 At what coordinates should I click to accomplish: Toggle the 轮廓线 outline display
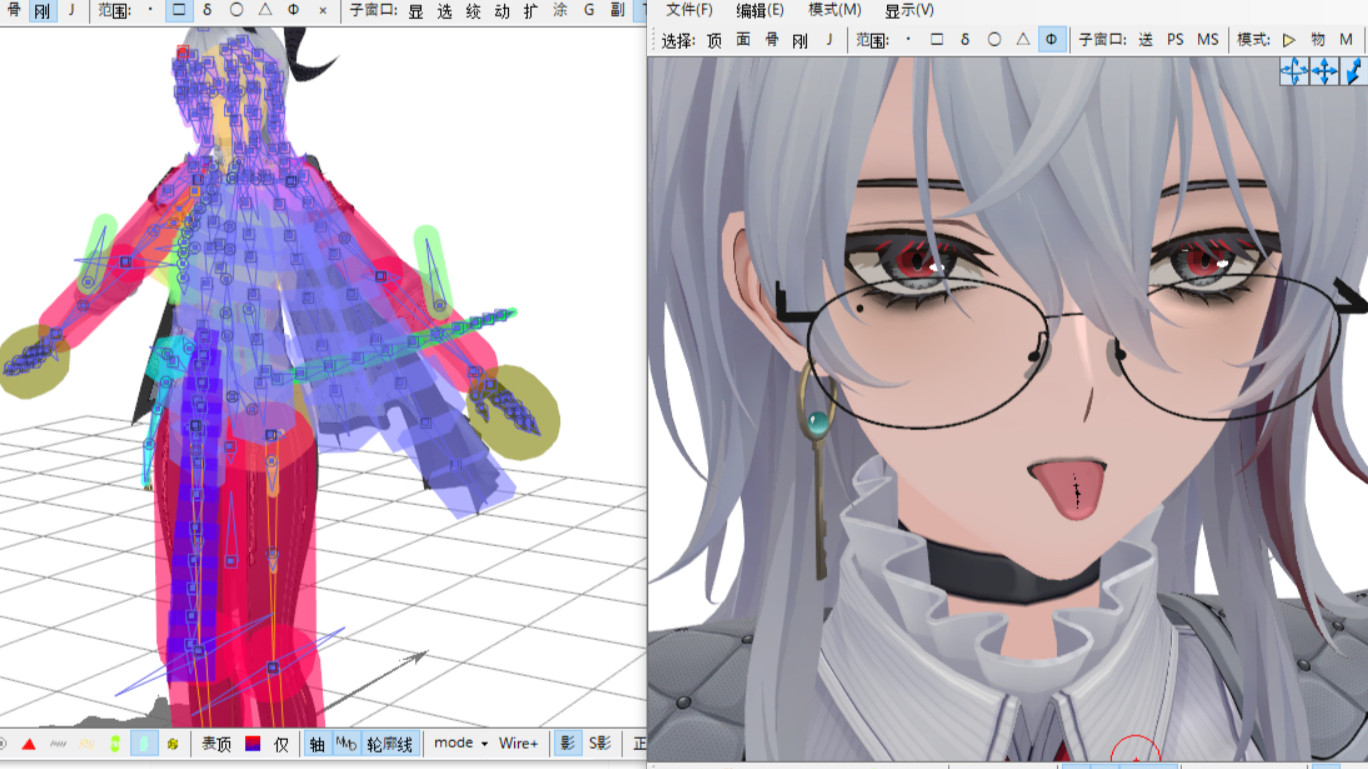(x=389, y=744)
